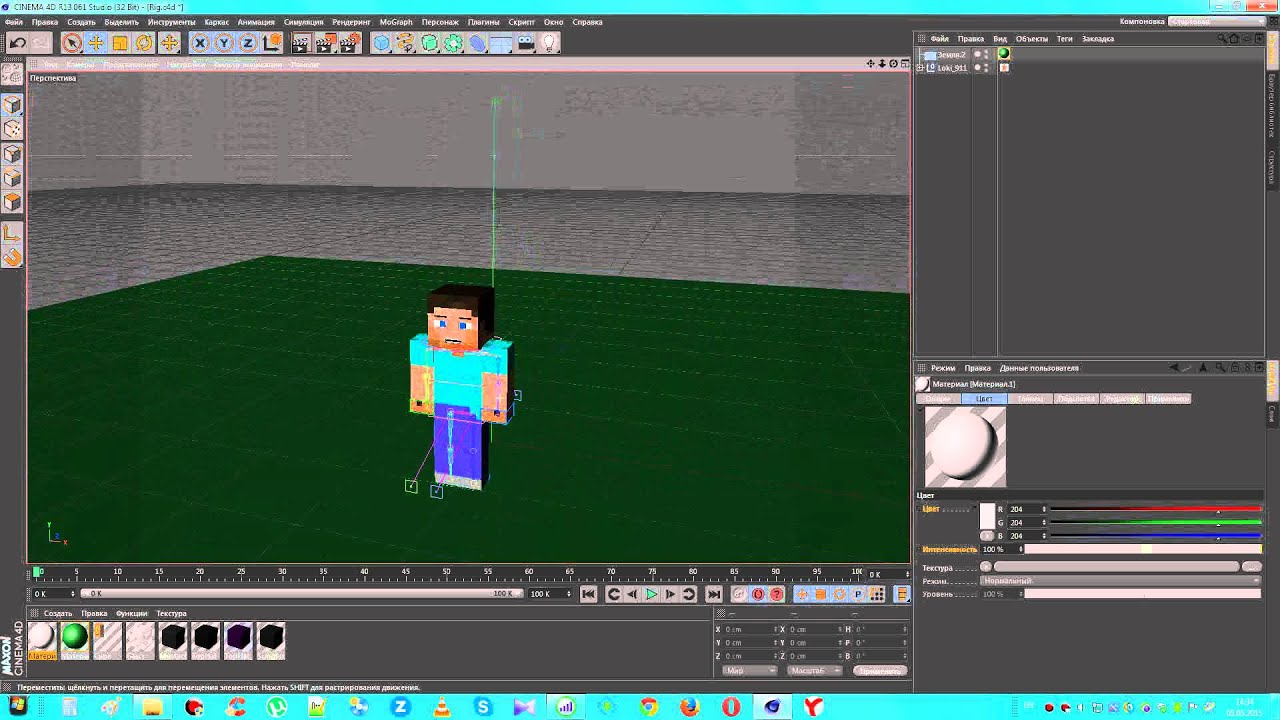
Task: Open Создать menu in material manager
Action: (x=57, y=614)
